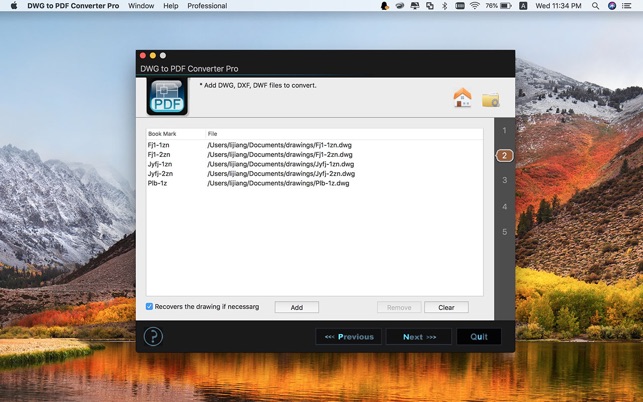Image resolution: width=643 pixels, height=402 pixels.
Task: Proceed with the Next button
Action: pyautogui.click(x=419, y=337)
